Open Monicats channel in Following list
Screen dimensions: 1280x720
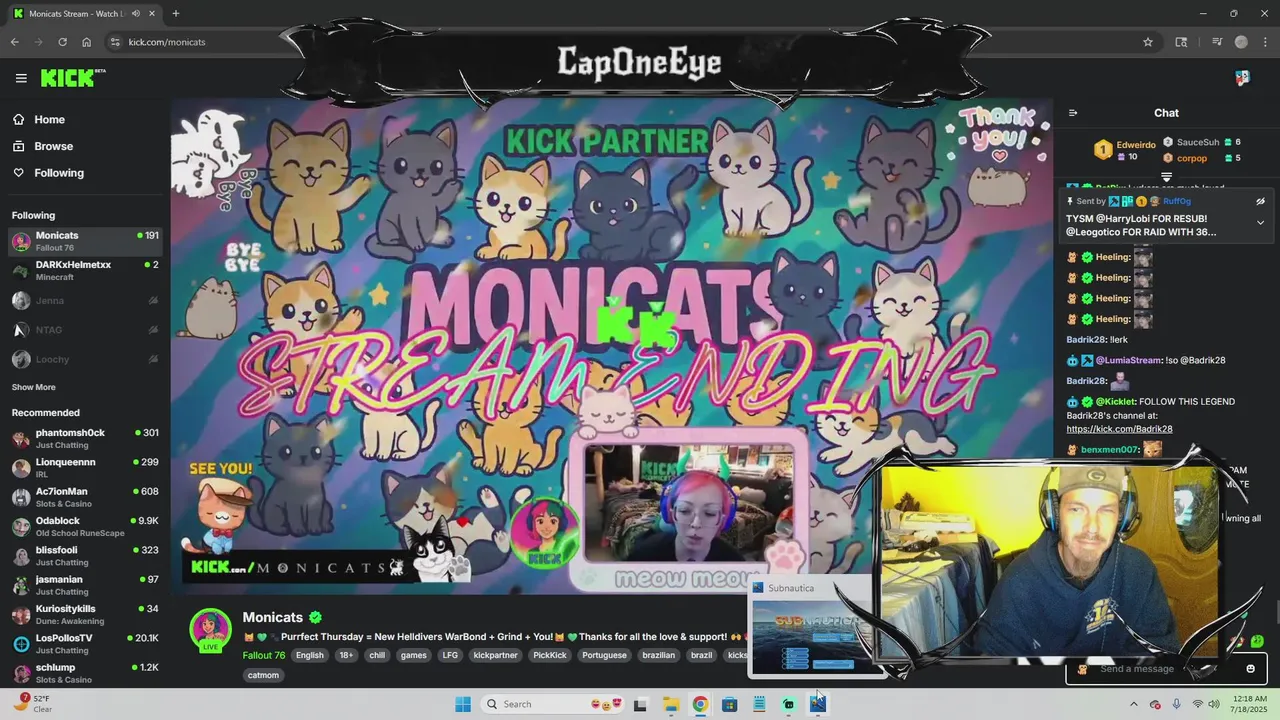click(x=85, y=241)
